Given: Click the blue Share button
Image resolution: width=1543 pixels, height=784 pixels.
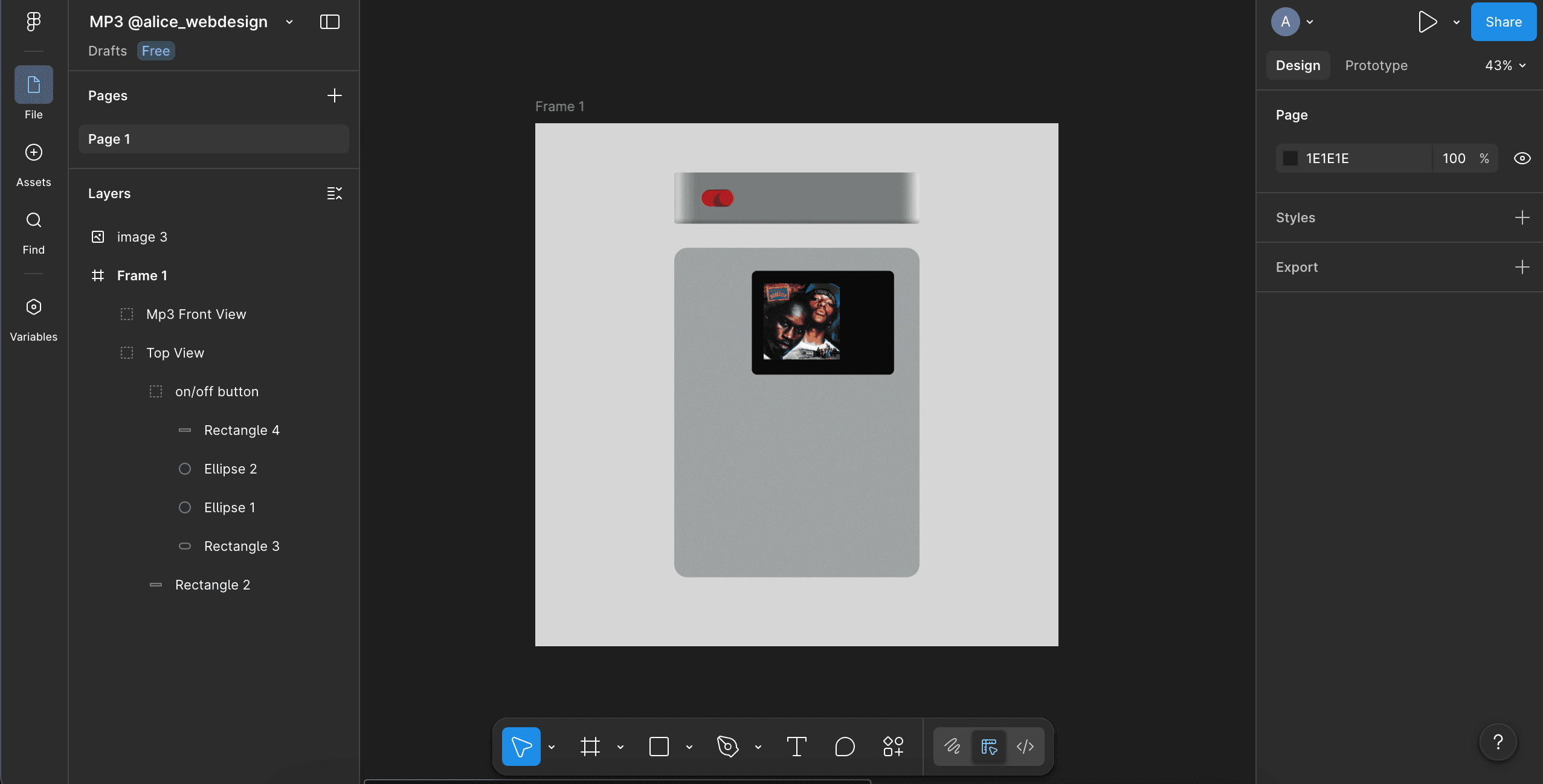Looking at the screenshot, I should click(1503, 22).
